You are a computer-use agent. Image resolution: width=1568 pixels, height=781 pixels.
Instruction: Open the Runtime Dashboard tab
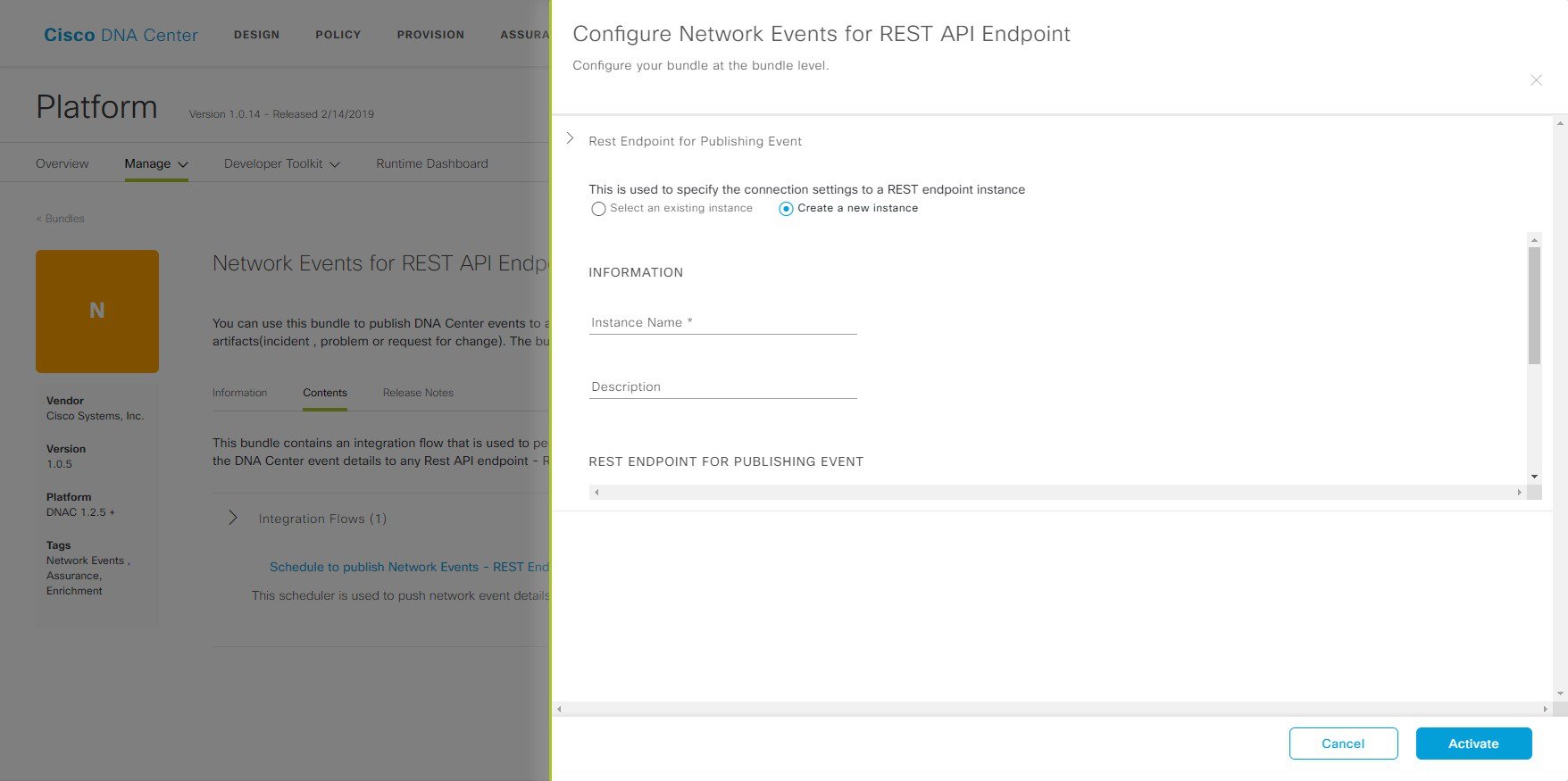point(432,164)
